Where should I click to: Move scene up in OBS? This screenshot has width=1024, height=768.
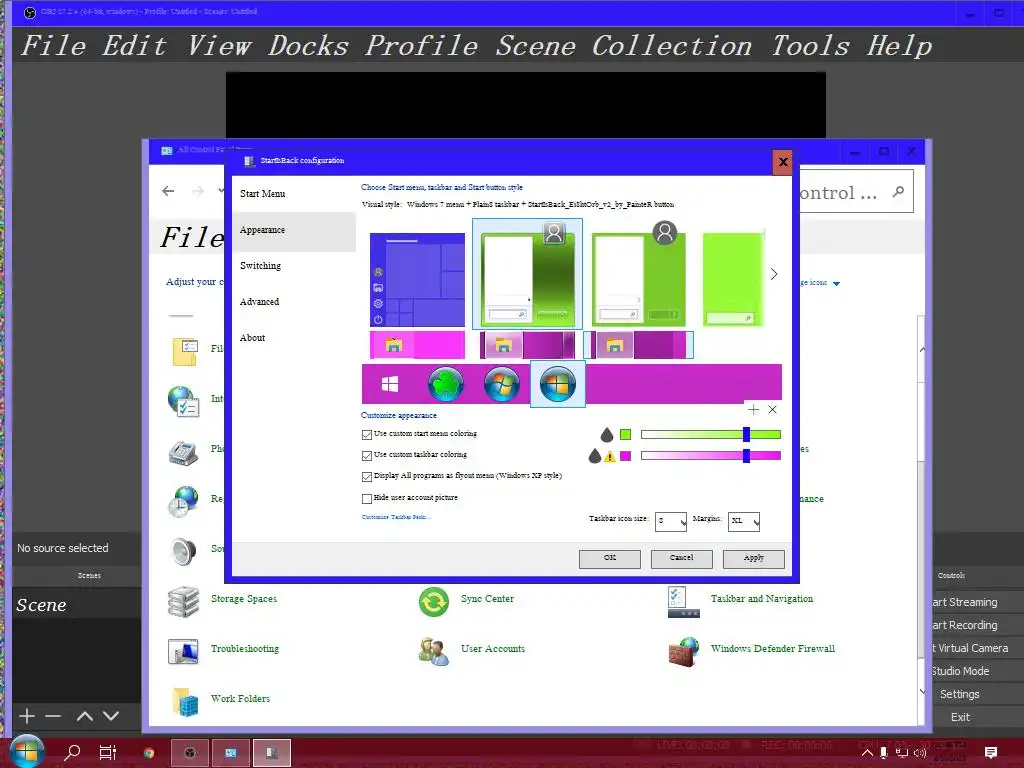84,716
